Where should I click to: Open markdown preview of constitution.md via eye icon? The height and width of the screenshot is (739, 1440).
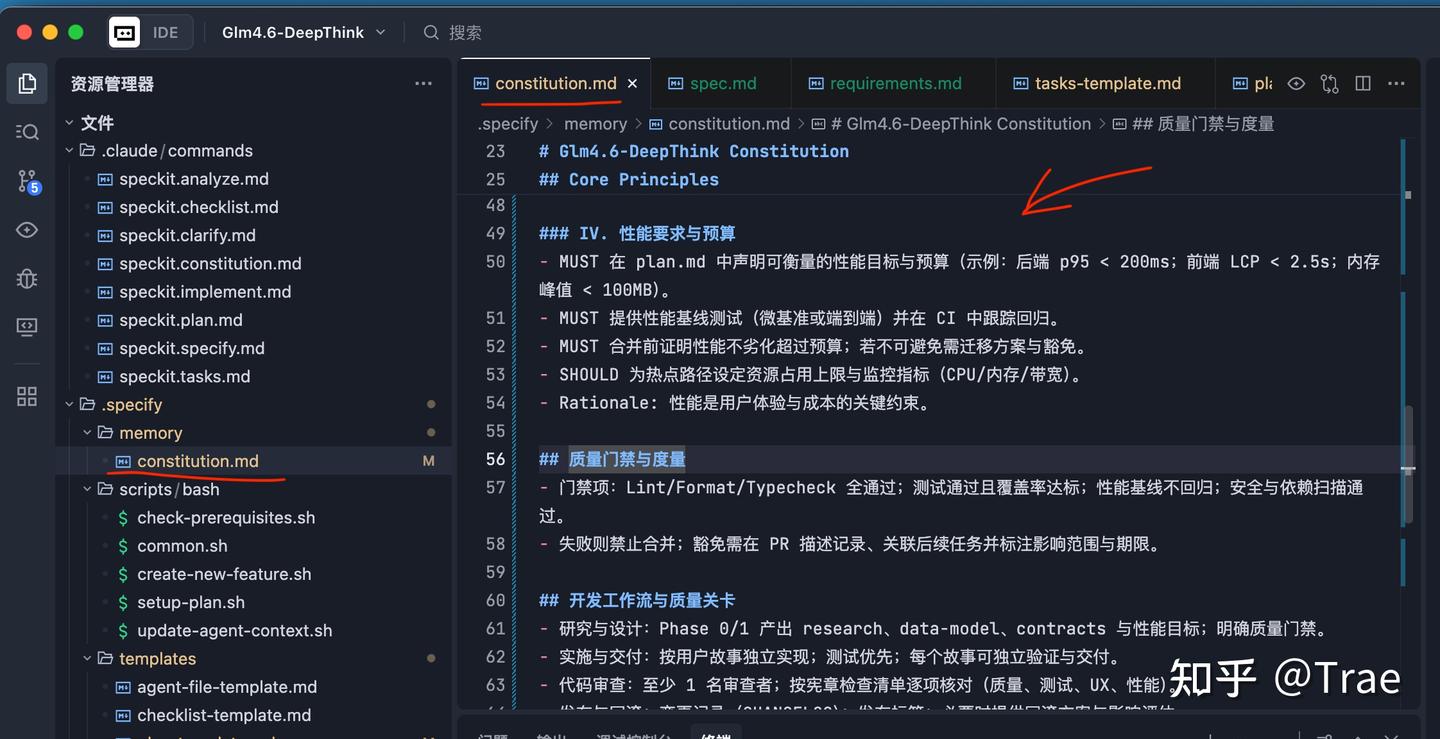[x=1296, y=83]
